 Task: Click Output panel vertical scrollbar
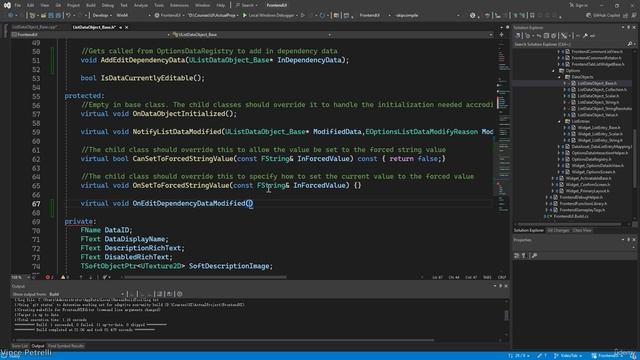pos(506,316)
